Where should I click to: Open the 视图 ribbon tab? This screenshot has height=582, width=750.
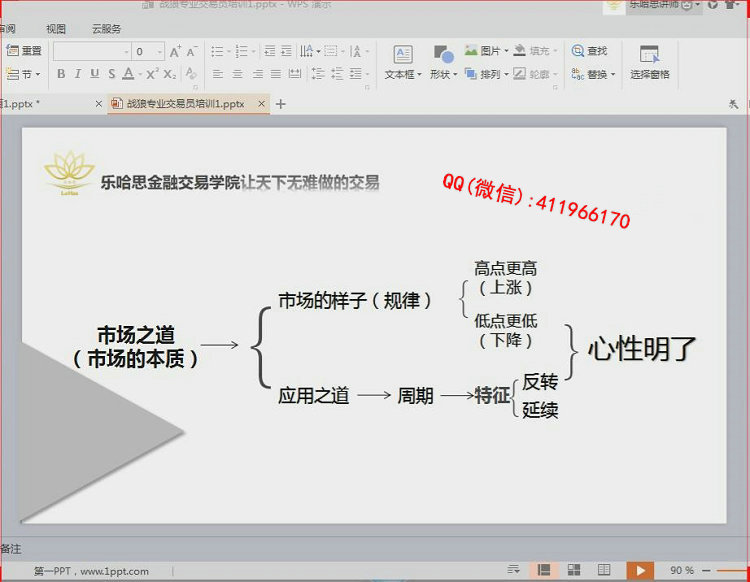click(x=55, y=29)
